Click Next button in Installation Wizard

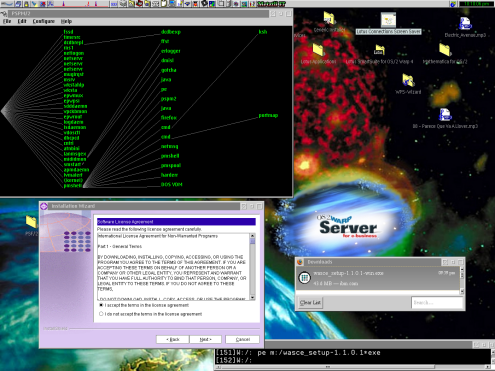point(205,339)
